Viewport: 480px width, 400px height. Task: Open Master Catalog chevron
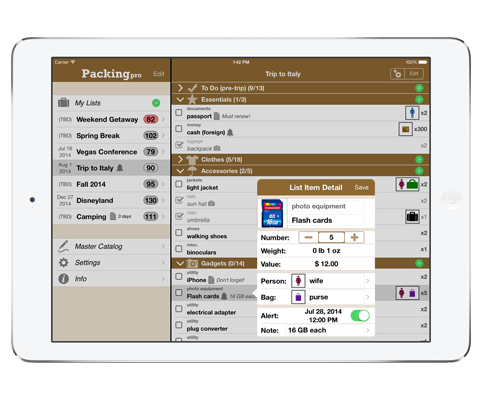tap(163, 246)
